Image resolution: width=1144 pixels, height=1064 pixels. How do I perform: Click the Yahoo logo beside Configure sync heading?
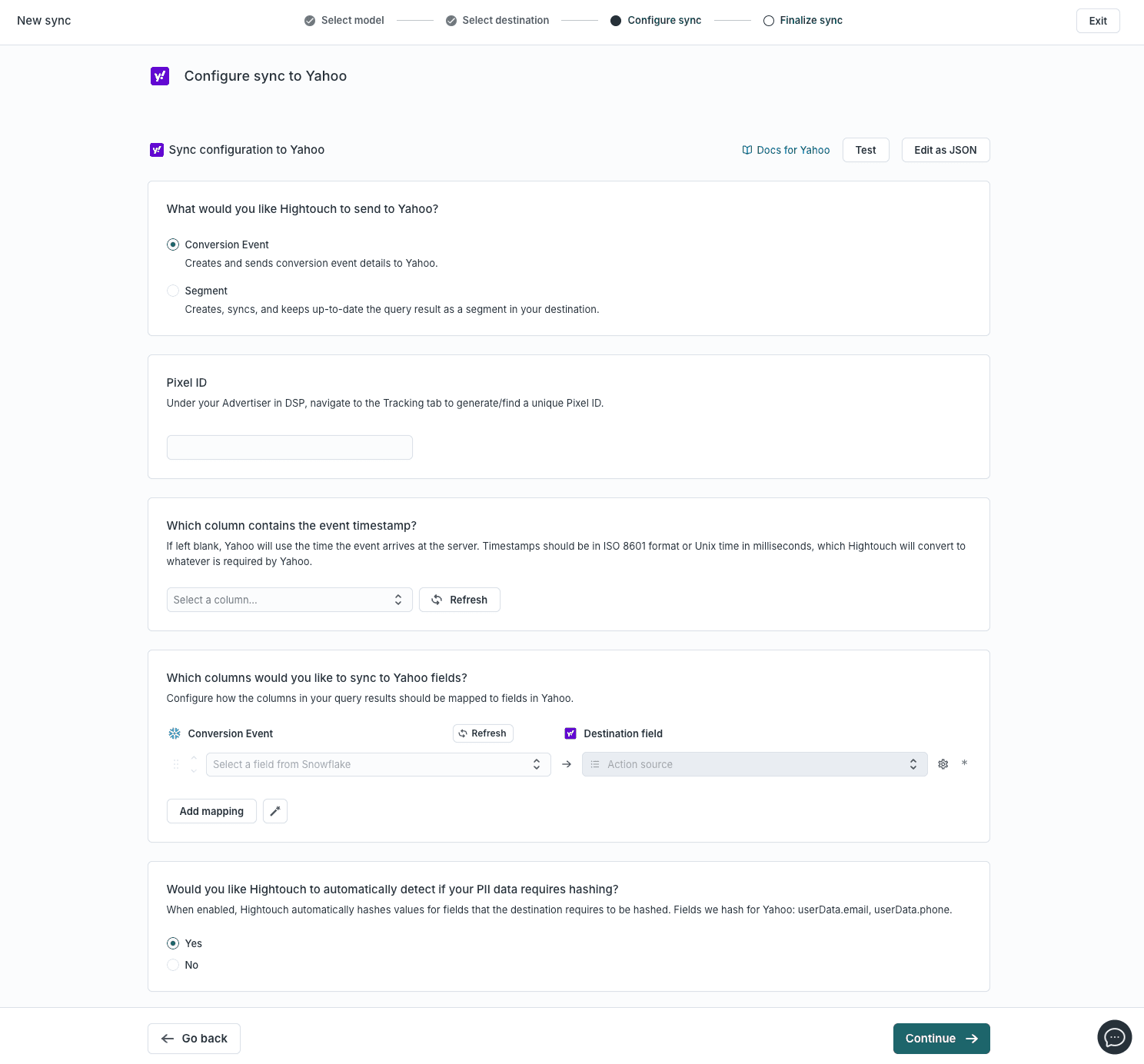(x=159, y=76)
